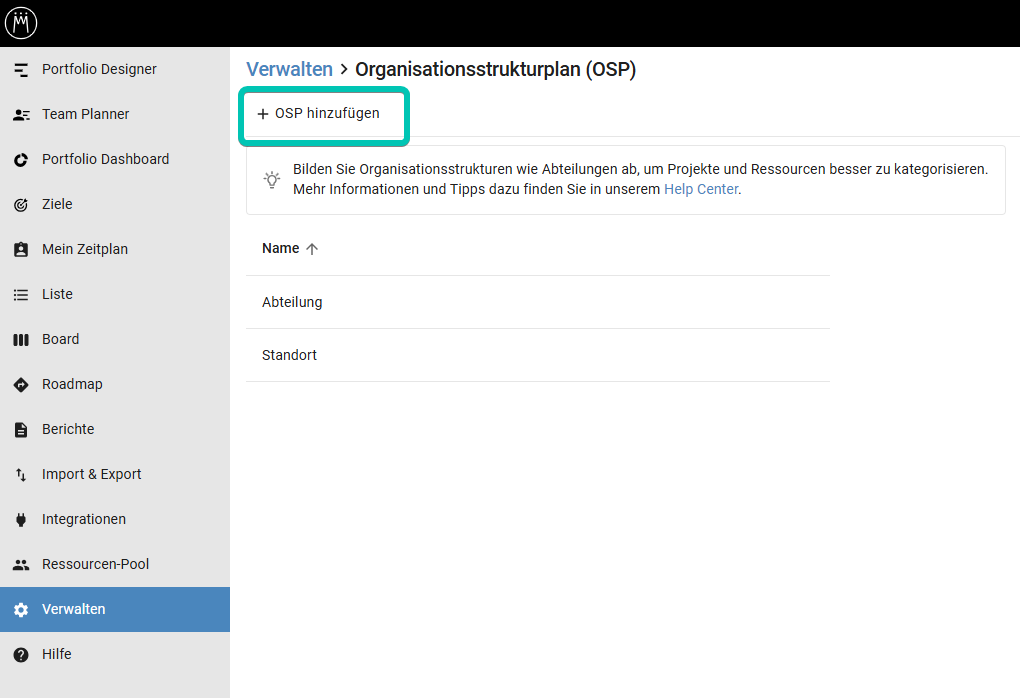Click the Ziele target icon
1020x698 pixels.
[x=21, y=205]
